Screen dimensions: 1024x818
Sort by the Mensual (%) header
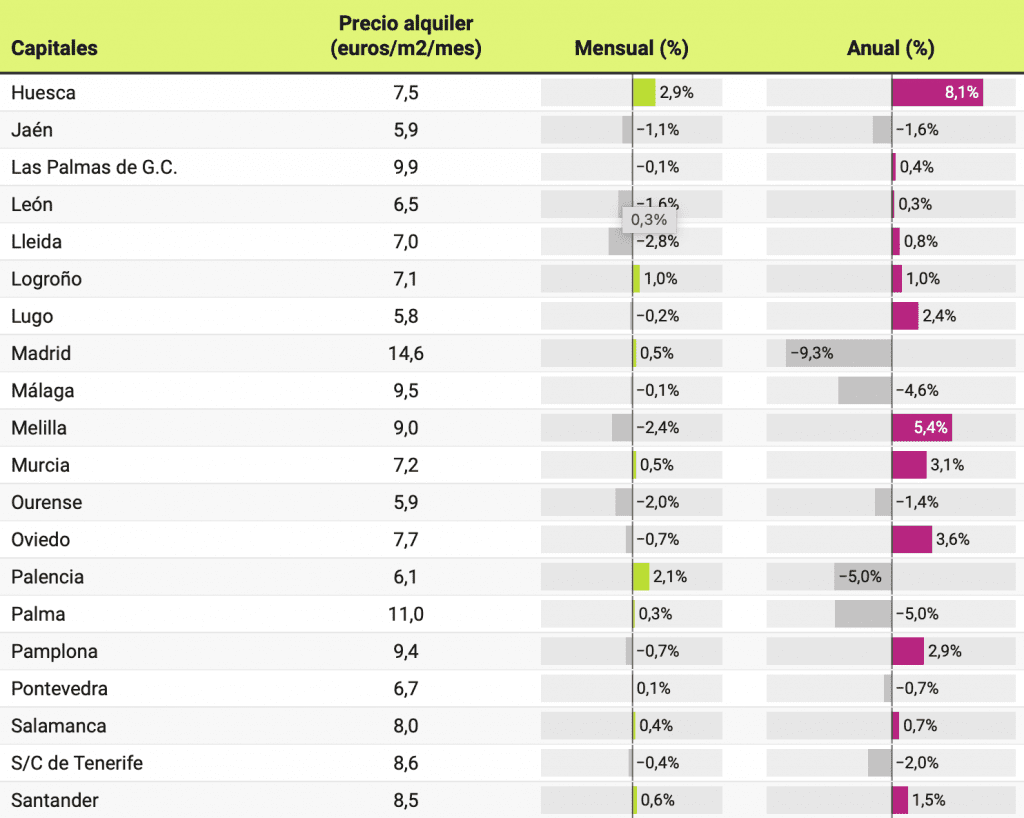(x=631, y=48)
